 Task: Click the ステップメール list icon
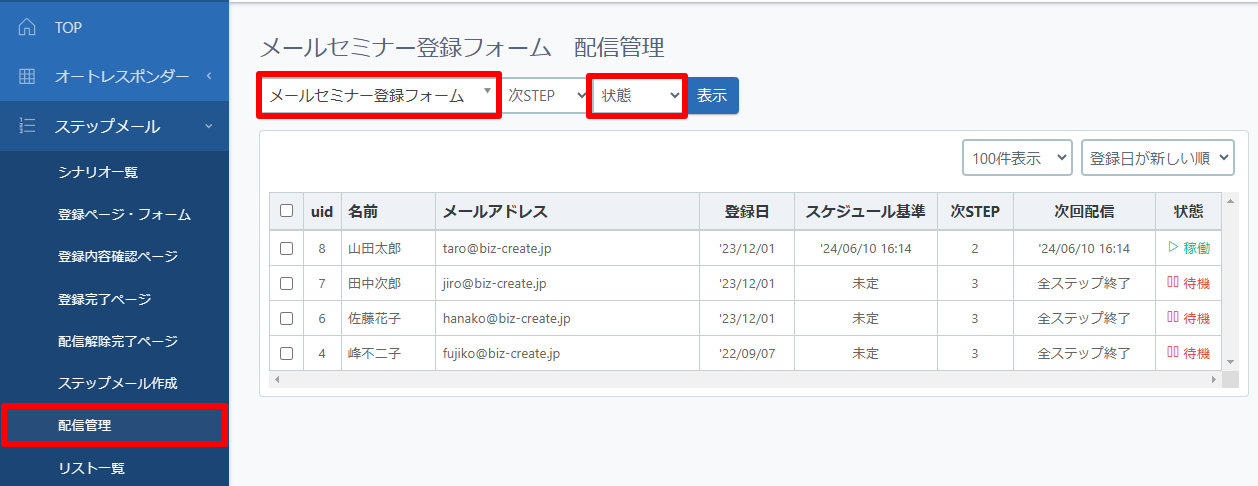pos(27,126)
